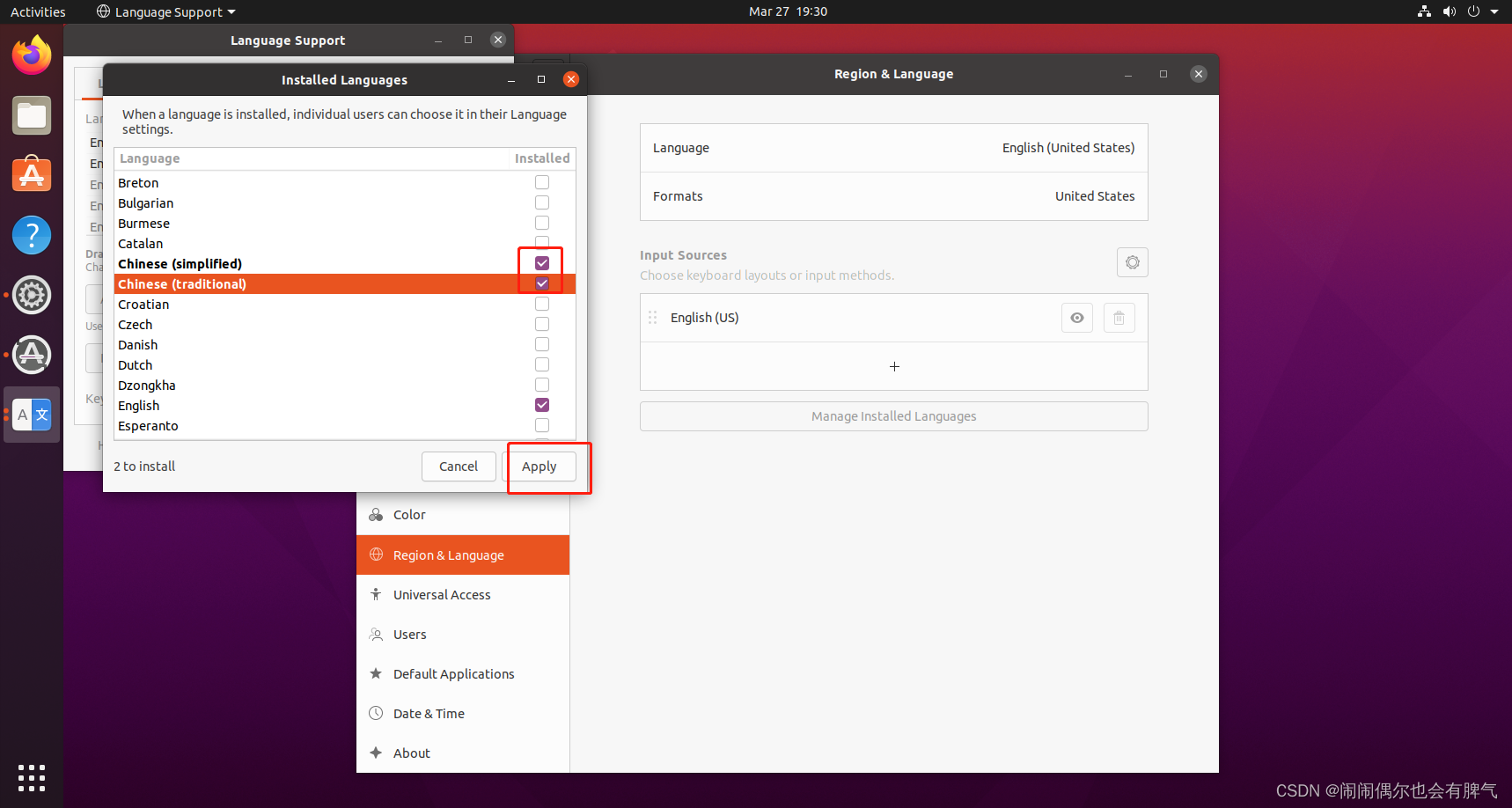
Task: Add a new input source
Action: pos(894,366)
